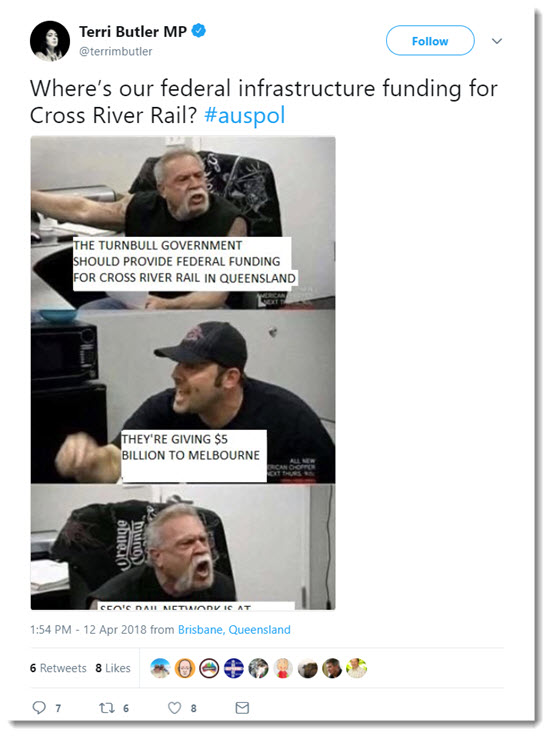
Task: Click the last liker avatar in row
Action: tap(356, 668)
